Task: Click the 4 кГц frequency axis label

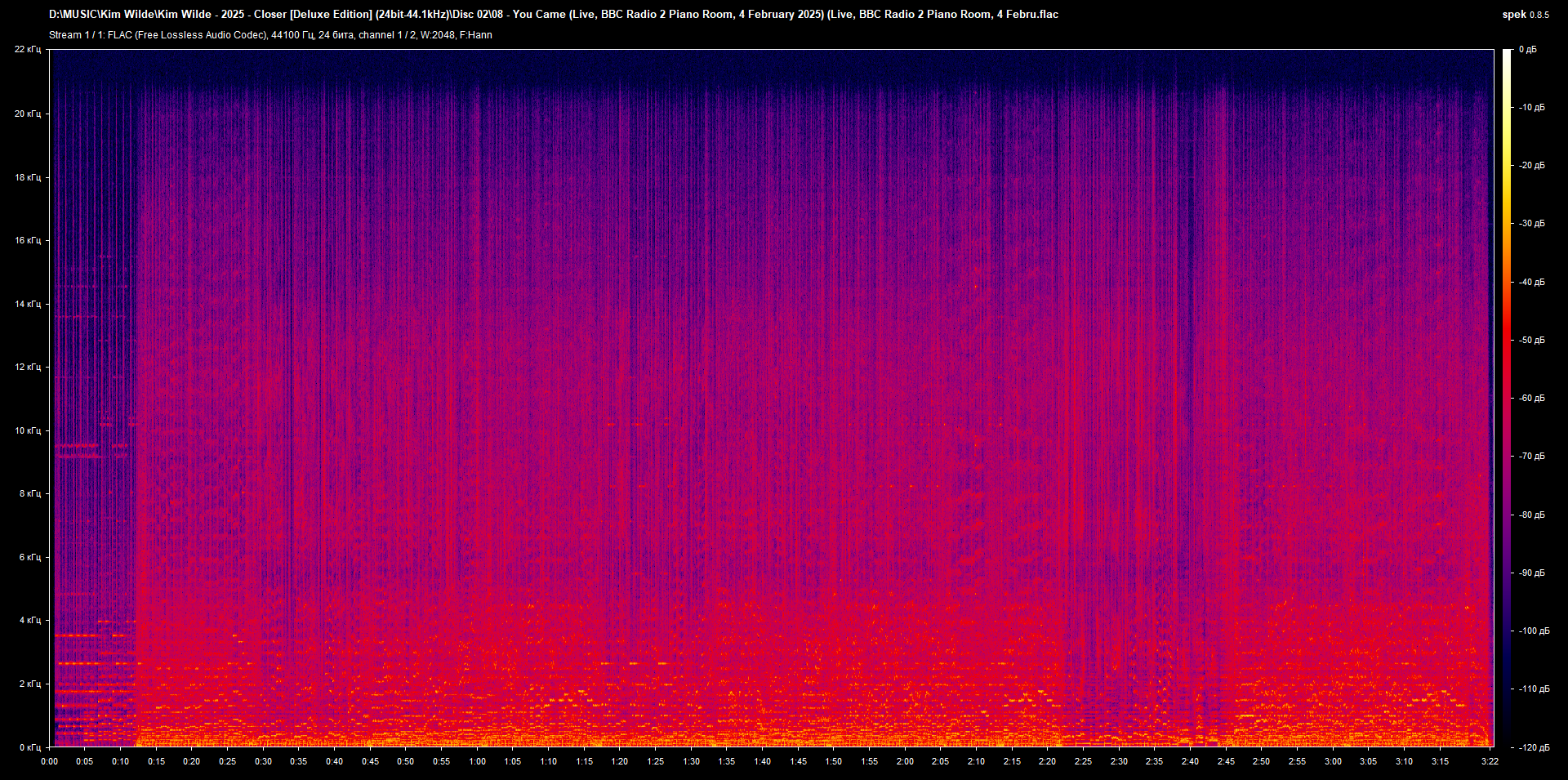Action: (29, 620)
